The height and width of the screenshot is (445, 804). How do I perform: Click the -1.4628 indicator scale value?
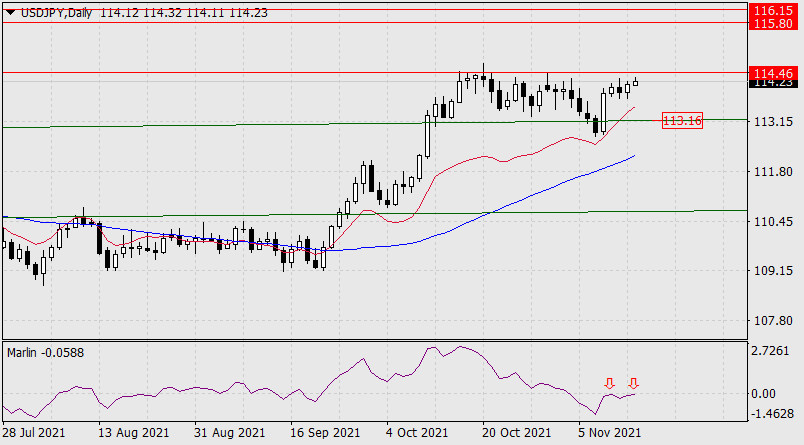pos(772,414)
